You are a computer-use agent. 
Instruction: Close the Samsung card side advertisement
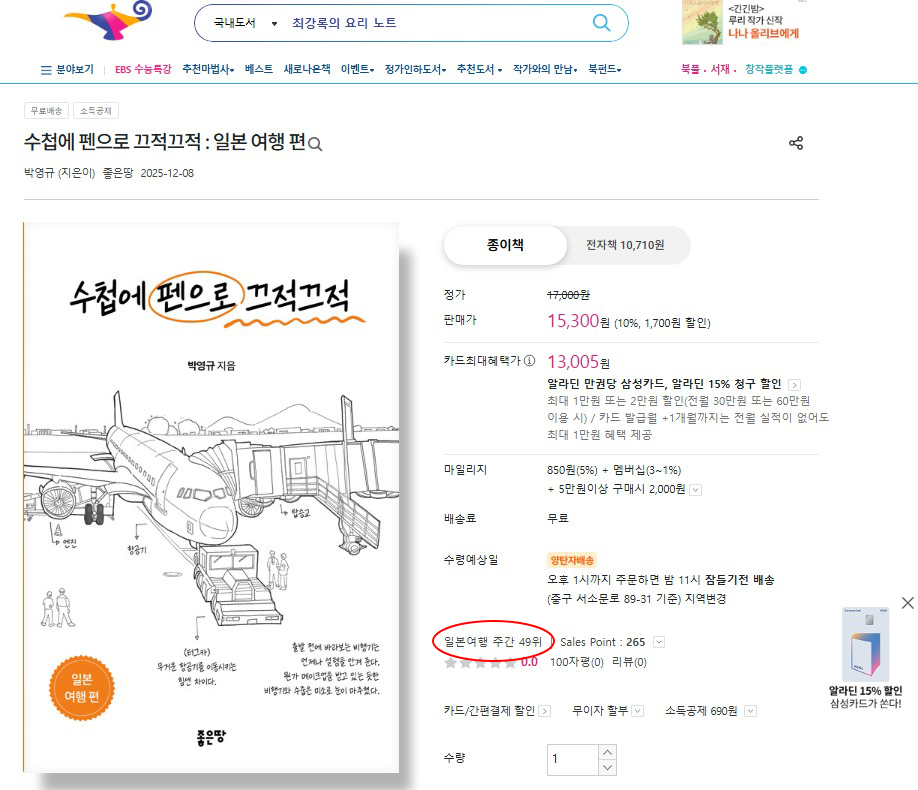tap(907, 602)
